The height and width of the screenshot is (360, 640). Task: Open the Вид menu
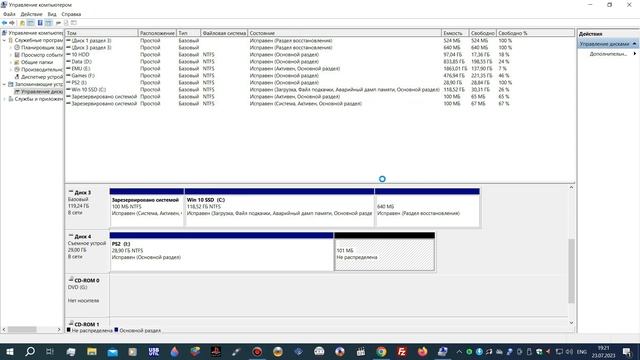52,14
